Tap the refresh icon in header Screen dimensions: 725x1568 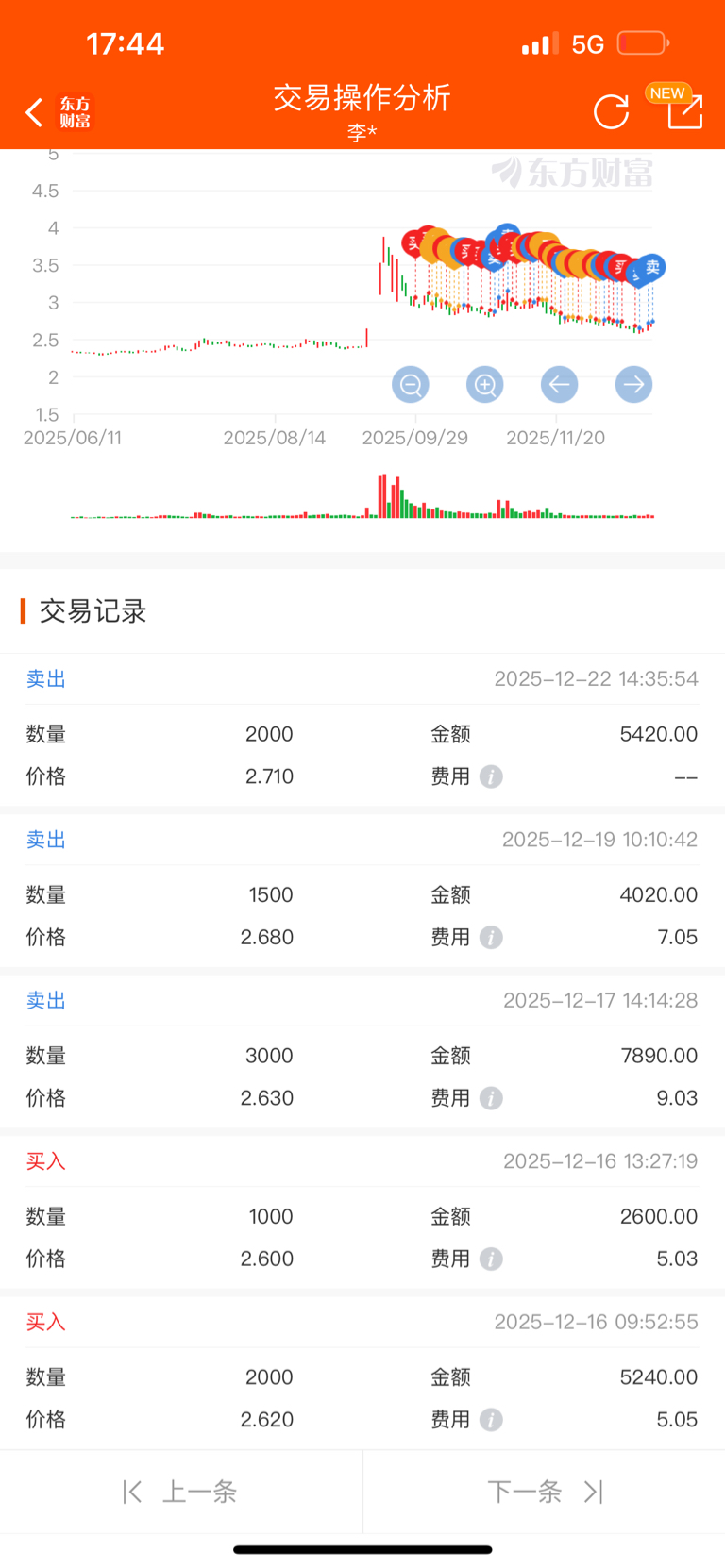pyautogui.click(x=611, y=112)
